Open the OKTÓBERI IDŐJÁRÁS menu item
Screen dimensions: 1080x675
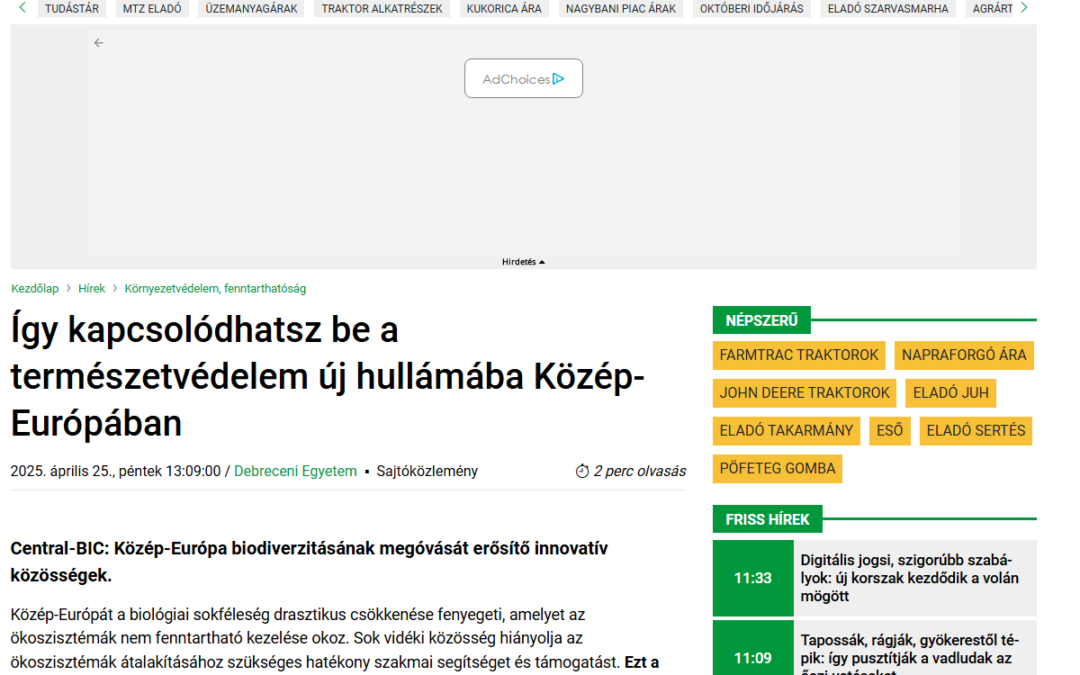click(x=751, y=7)
